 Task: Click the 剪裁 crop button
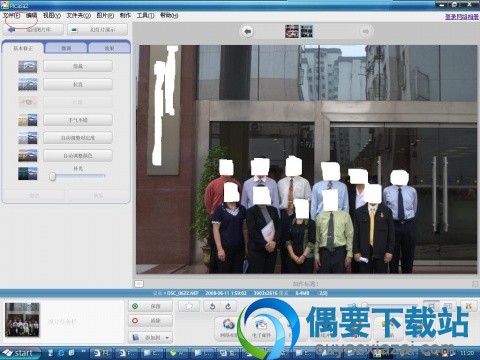(x=78, y=66)
